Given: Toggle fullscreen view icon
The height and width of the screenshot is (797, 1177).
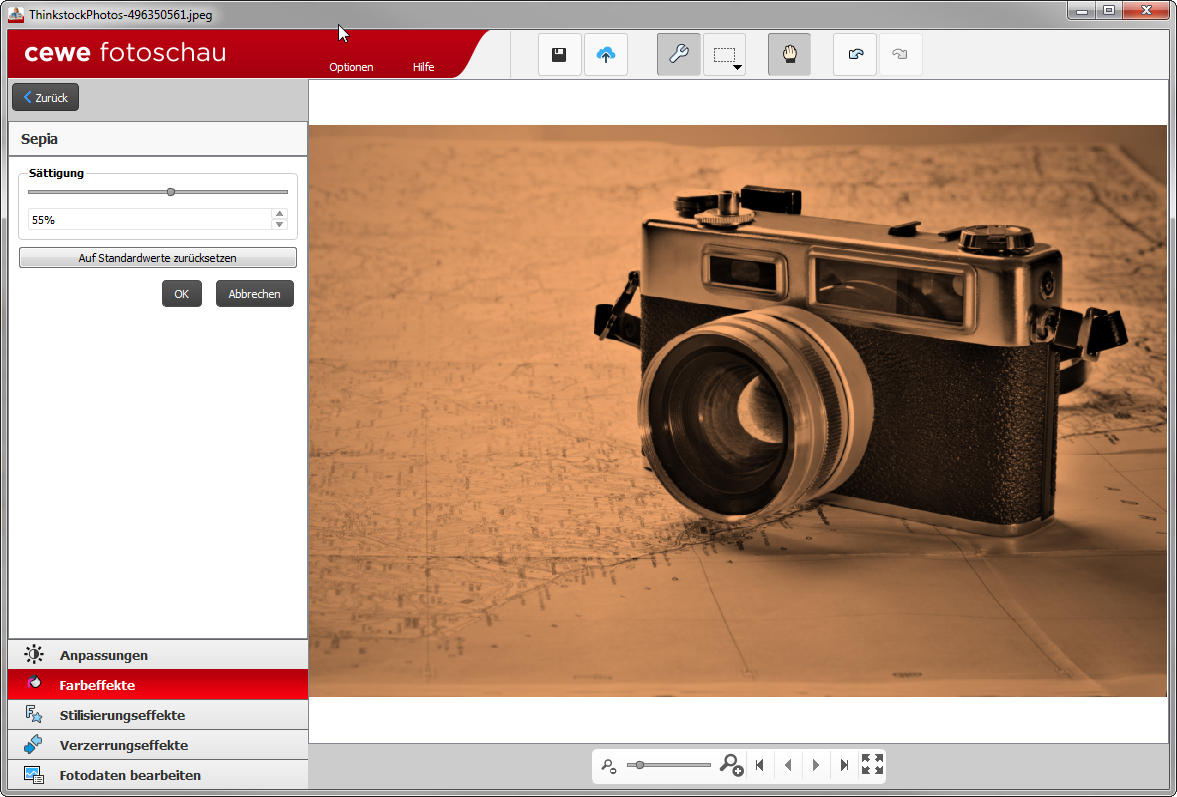Looking at the screenshot, I should [x=872, y=765].
